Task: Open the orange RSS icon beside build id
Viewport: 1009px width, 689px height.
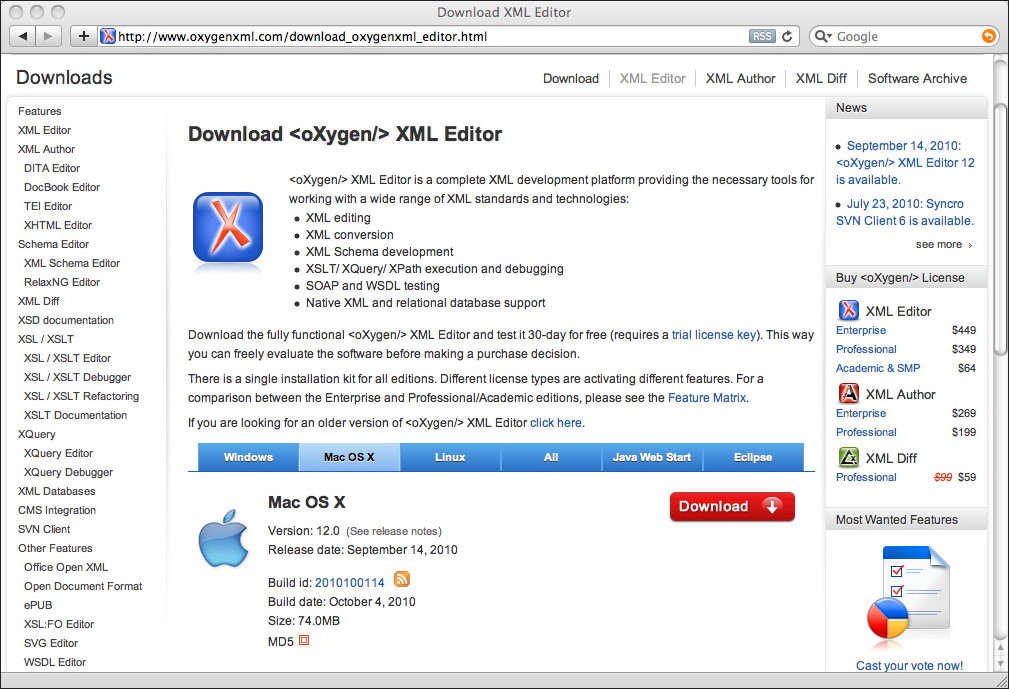Action: [402, 579]
